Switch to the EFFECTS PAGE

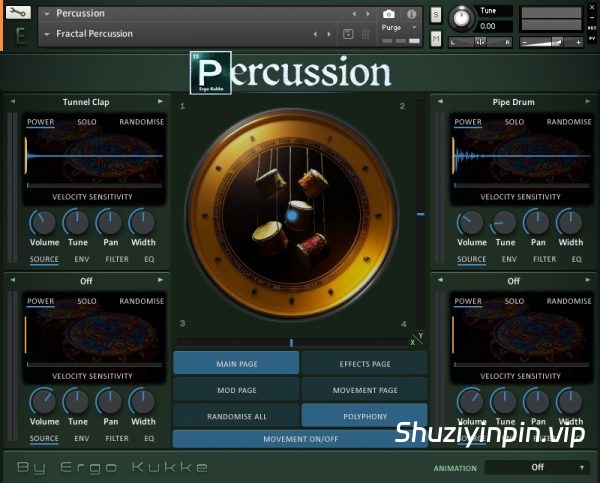coord(365,364)
